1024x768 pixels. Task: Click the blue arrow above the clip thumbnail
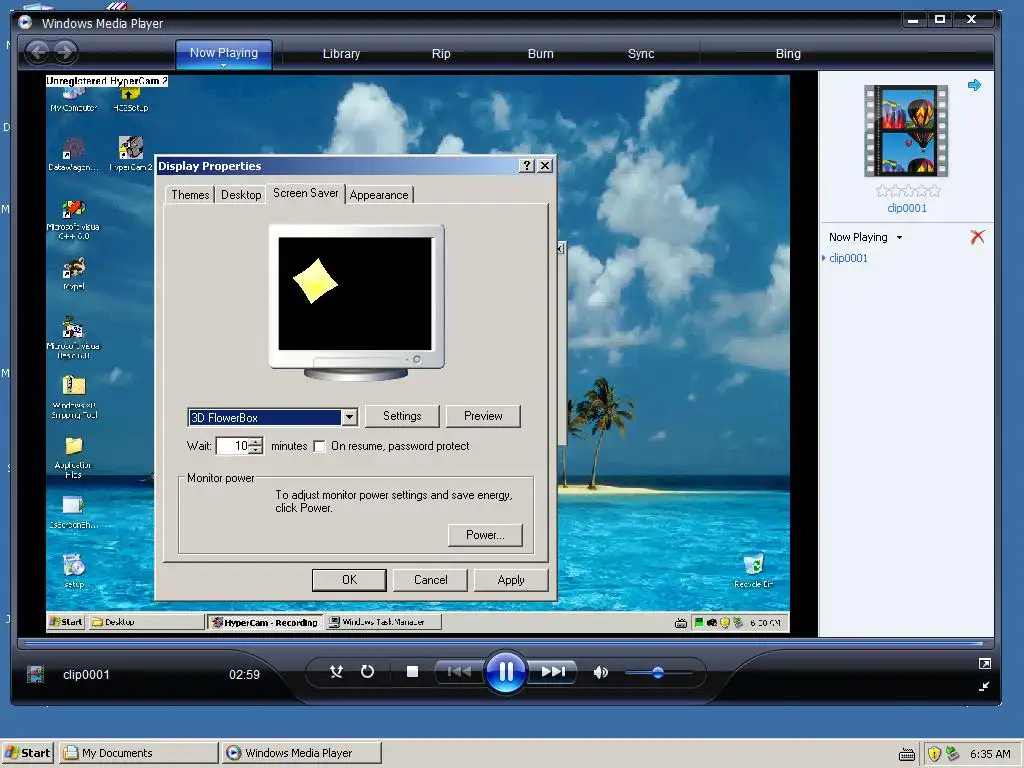click(974, 85)
